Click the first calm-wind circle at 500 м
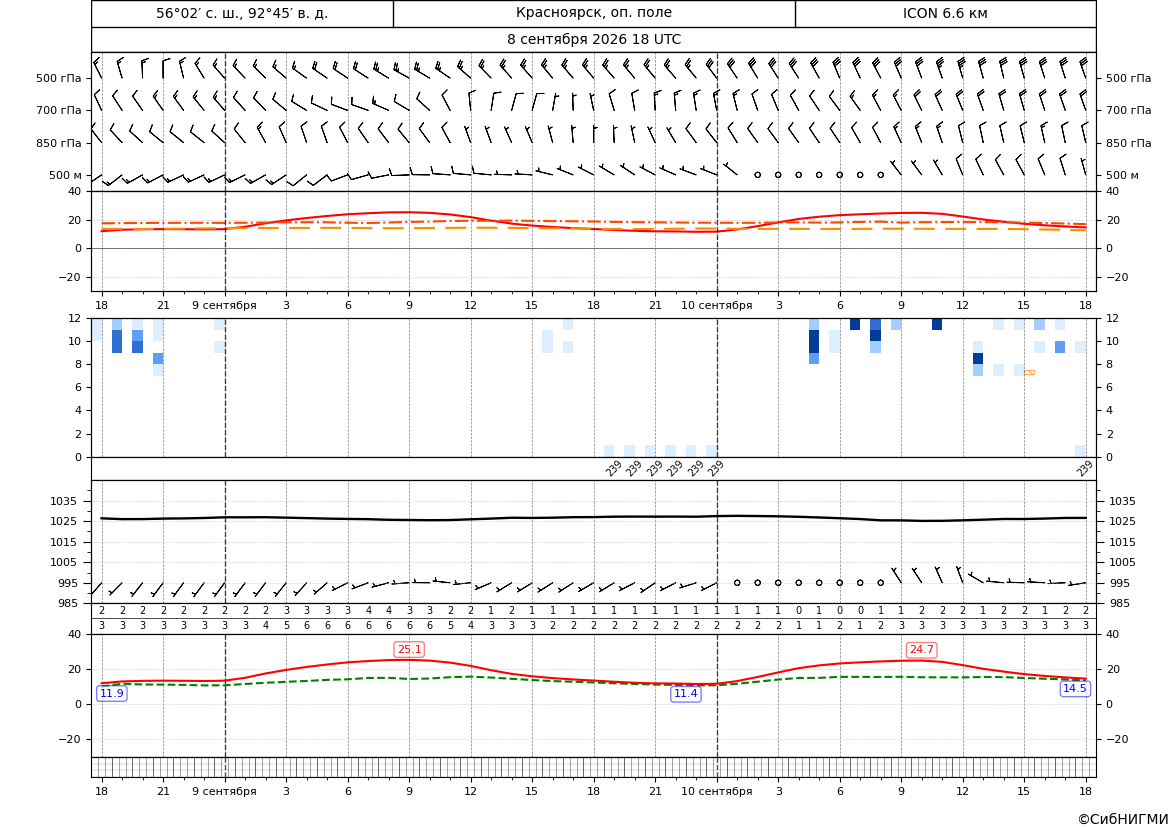1169x827 pixels. coord(757,175)
